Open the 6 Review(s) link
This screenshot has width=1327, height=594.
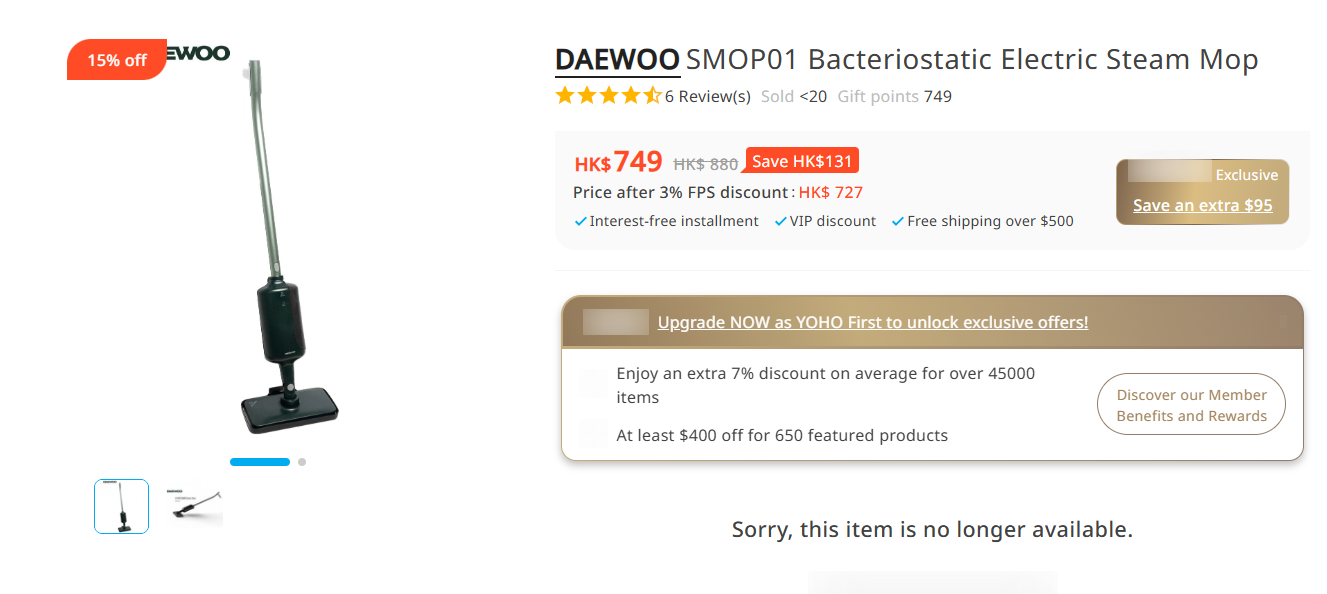(708, 97)
